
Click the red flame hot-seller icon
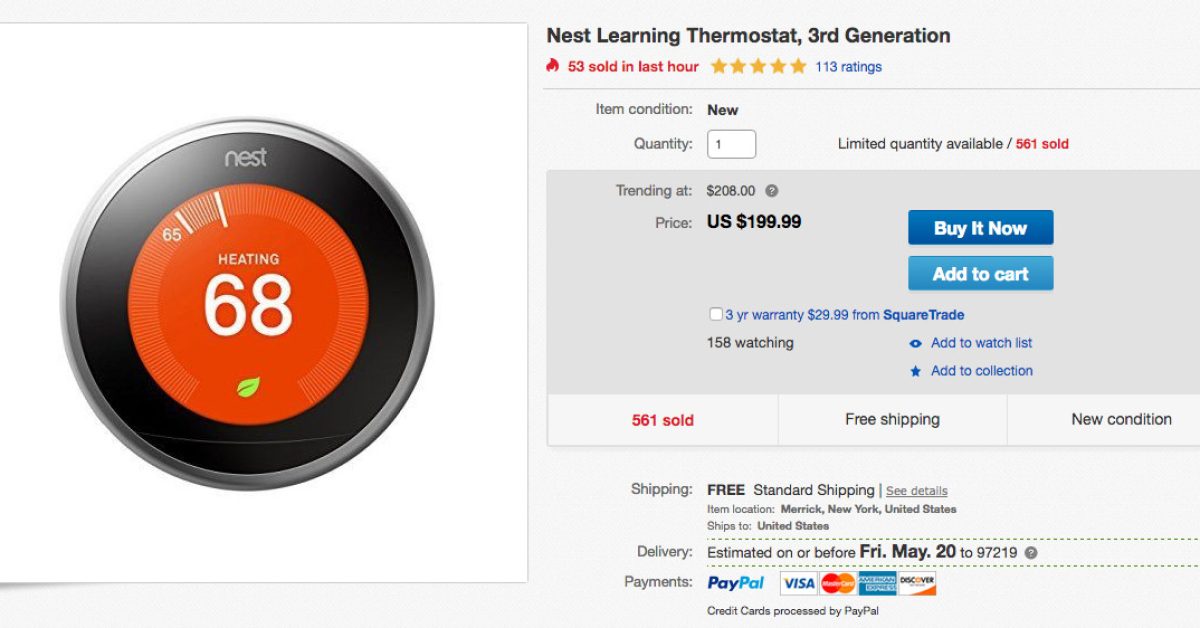tap(553, 66)
